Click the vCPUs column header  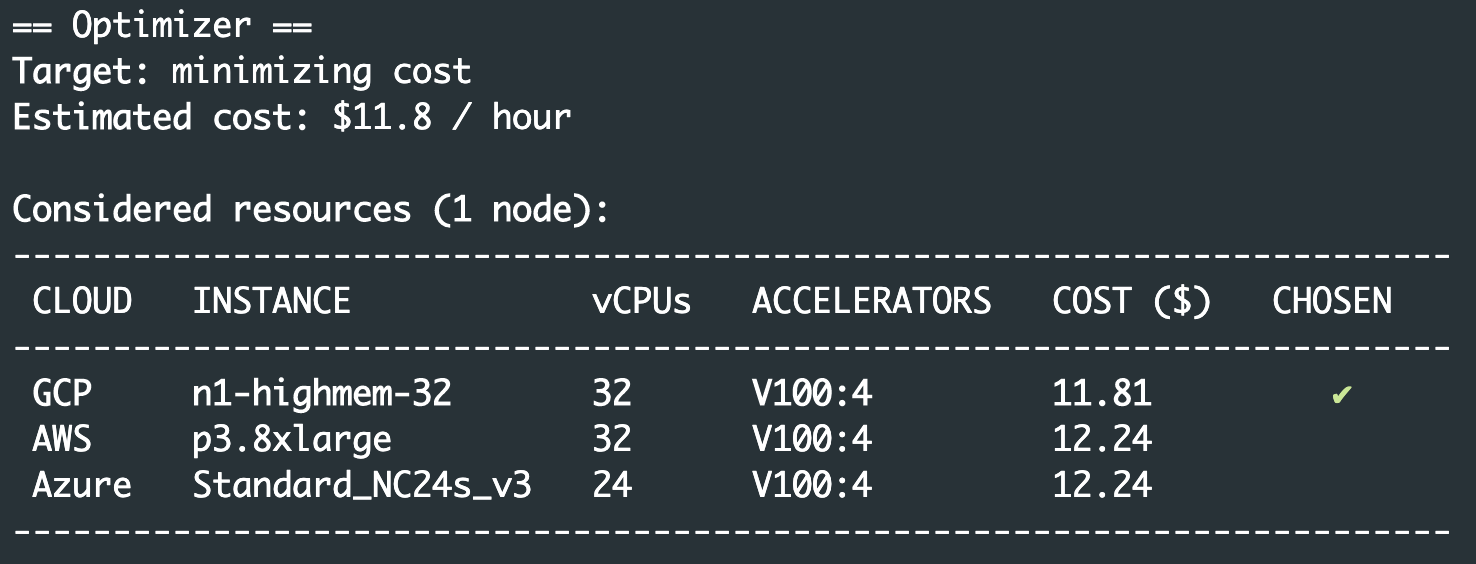tap(642, 301)
